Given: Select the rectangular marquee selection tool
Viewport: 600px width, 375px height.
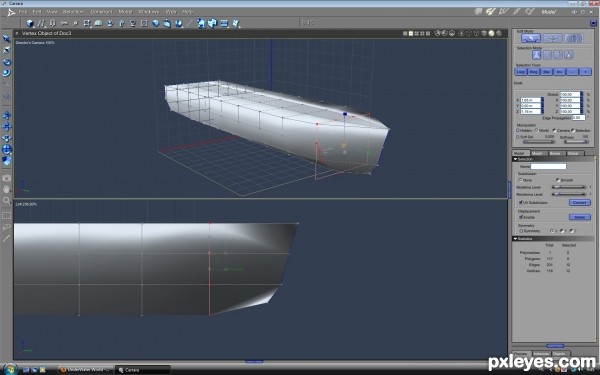Looking at the screenshot, I should click(x=7, y=216).
